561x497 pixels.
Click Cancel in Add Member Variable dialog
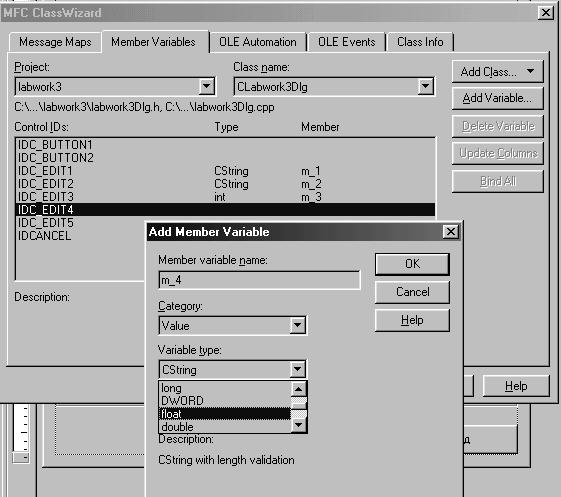(412, 292)
